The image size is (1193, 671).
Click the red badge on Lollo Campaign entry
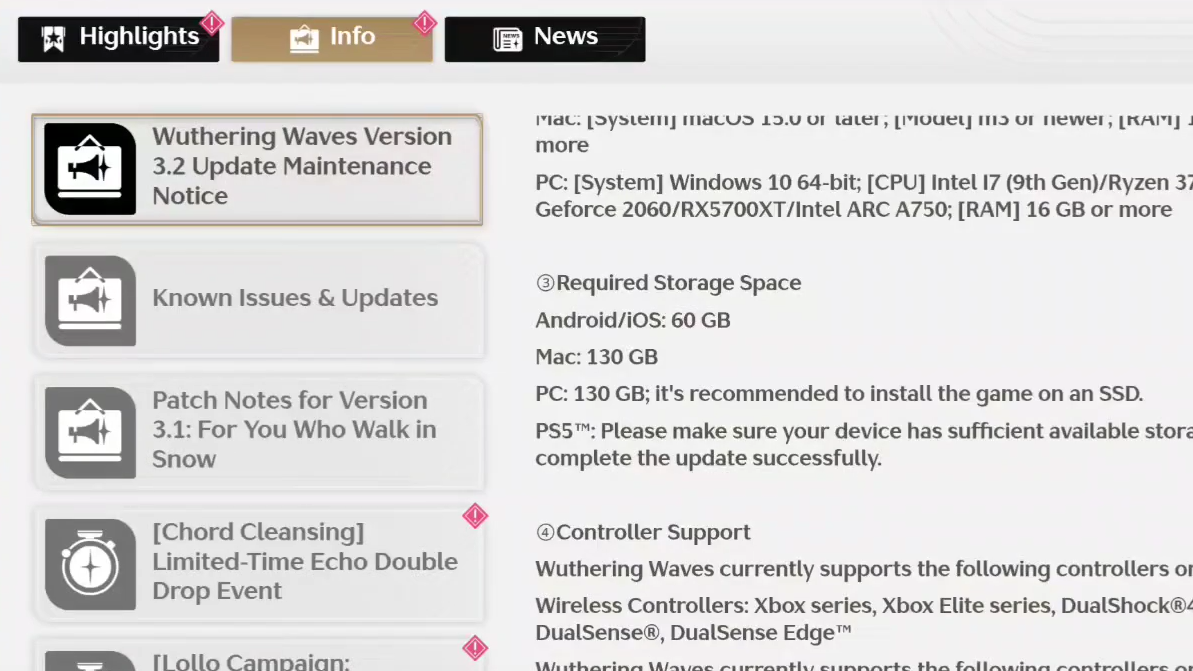click(474, 647)
